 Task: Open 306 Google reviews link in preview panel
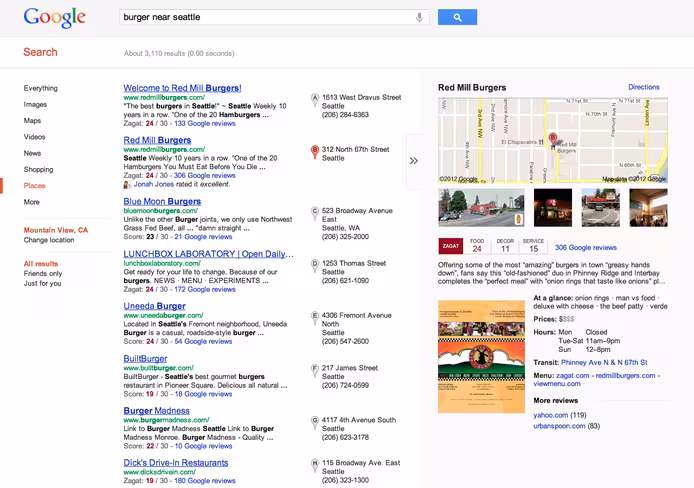click(x=586, y=248)
